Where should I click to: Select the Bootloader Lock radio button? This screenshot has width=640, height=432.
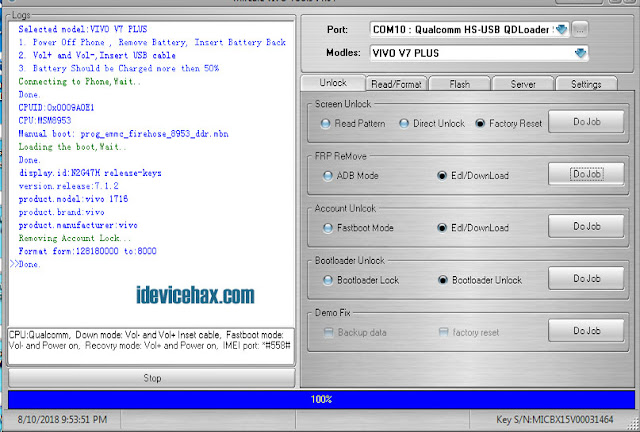361,280
